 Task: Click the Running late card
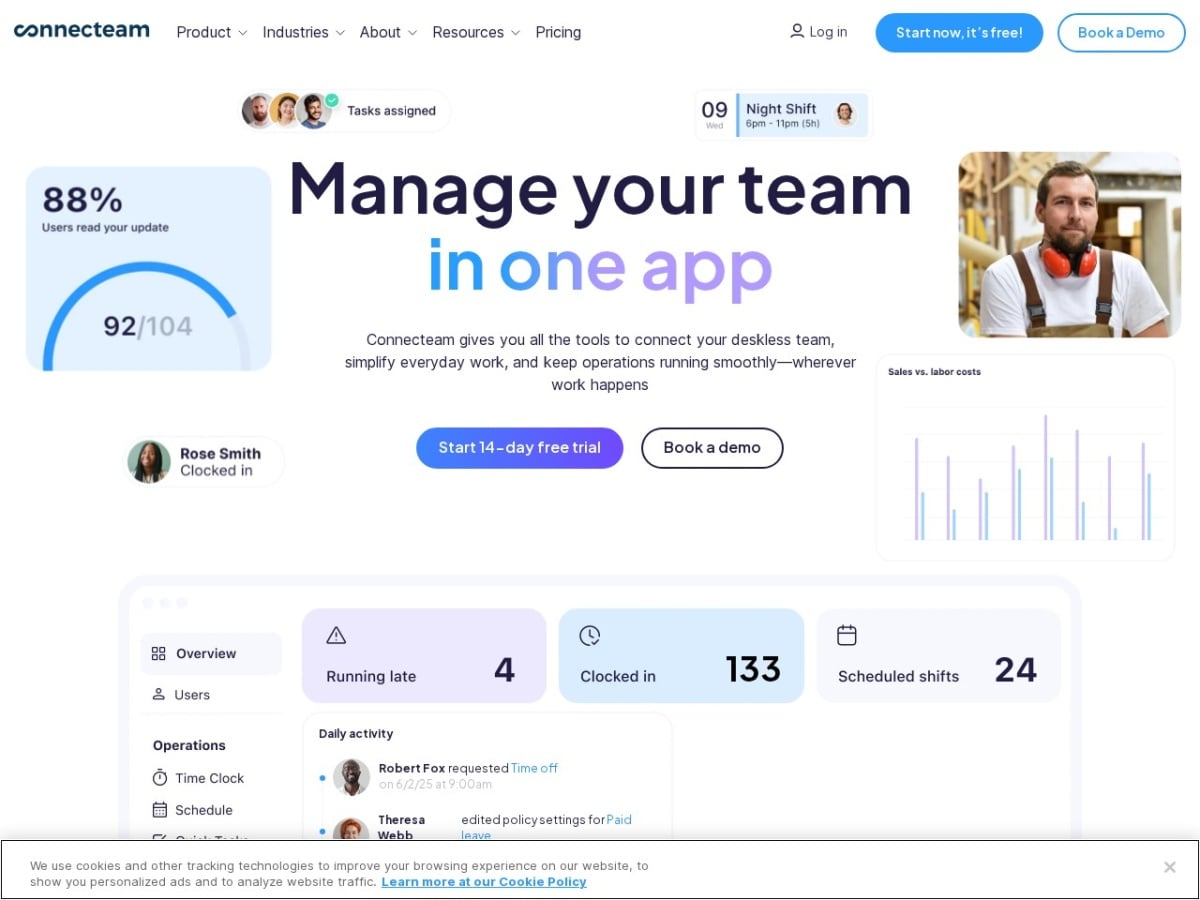point(424,655)
